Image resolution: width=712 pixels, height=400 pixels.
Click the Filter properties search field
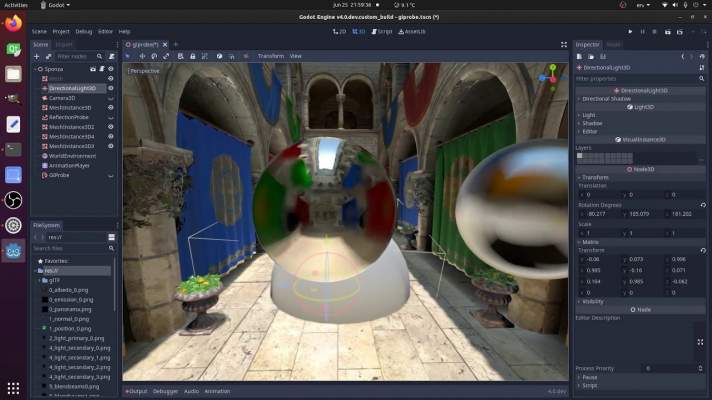pos(641,79)
